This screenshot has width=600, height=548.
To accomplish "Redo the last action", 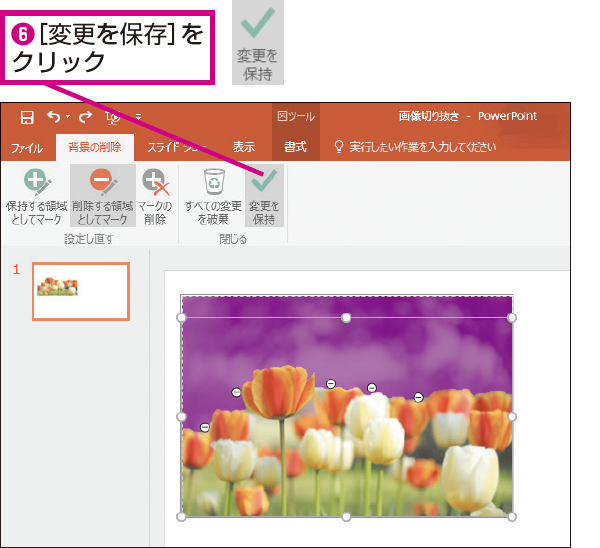I will click(85, 117).
